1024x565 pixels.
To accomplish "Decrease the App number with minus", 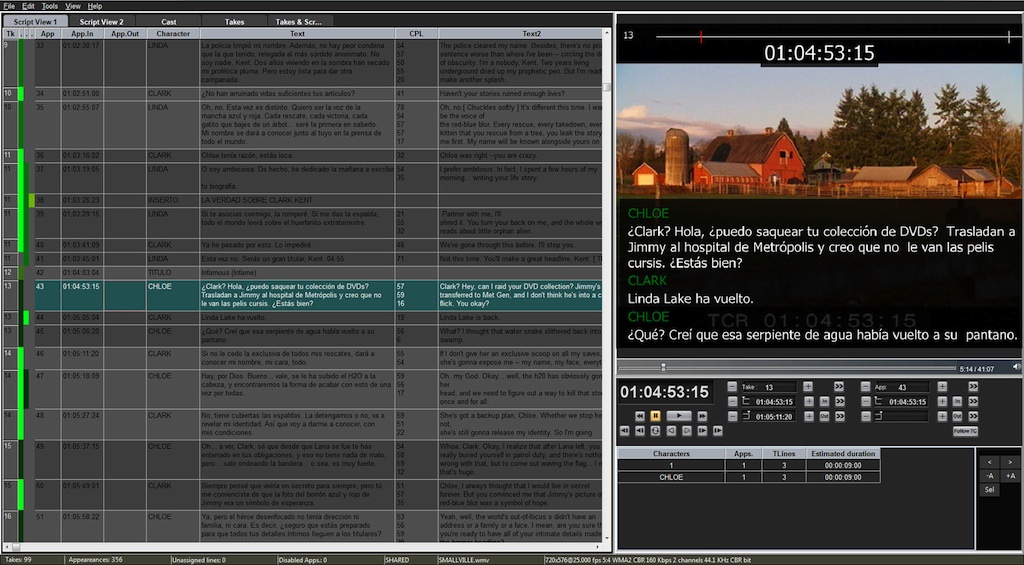I will (865, 387).
